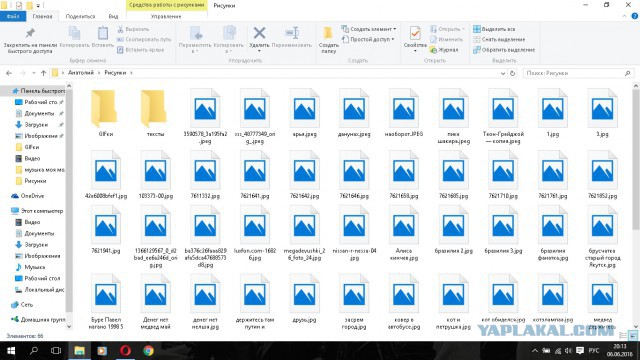Open the Task View taskbar button
Viewport: 640px width, 360px height.
pyautogui.click(x=56, y=351)
